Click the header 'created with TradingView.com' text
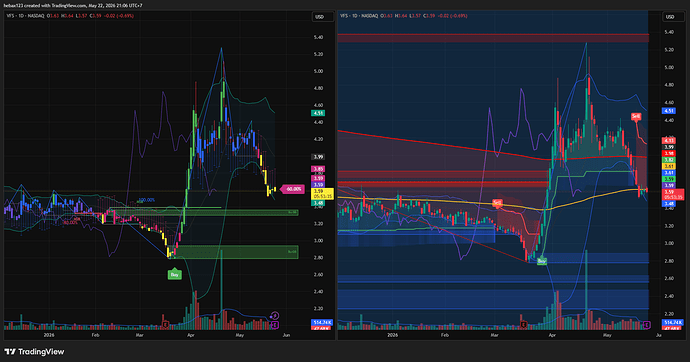The image size is (690, 362). pos(56,5)
